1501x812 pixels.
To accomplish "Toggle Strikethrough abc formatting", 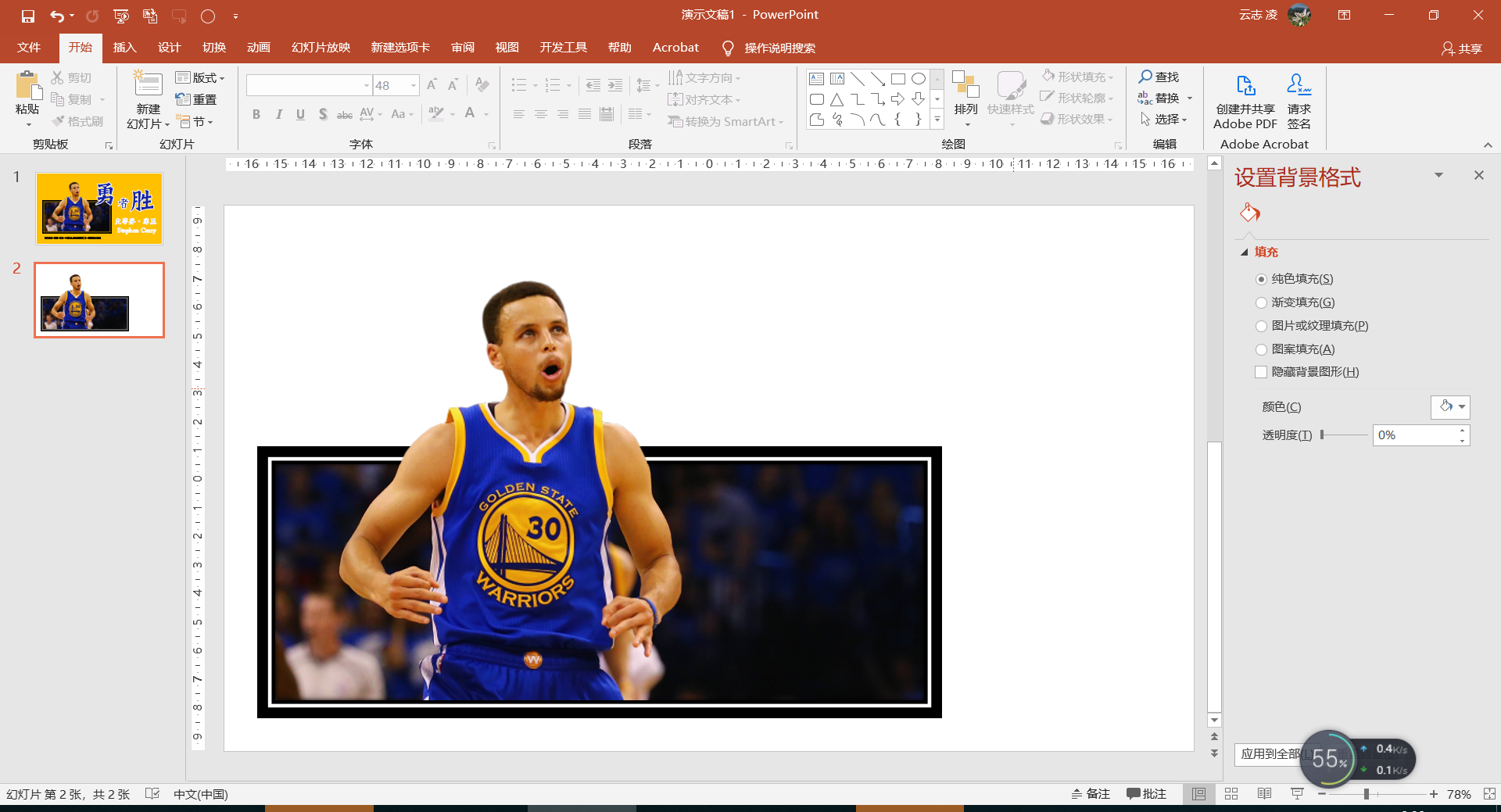I will 345,114.
